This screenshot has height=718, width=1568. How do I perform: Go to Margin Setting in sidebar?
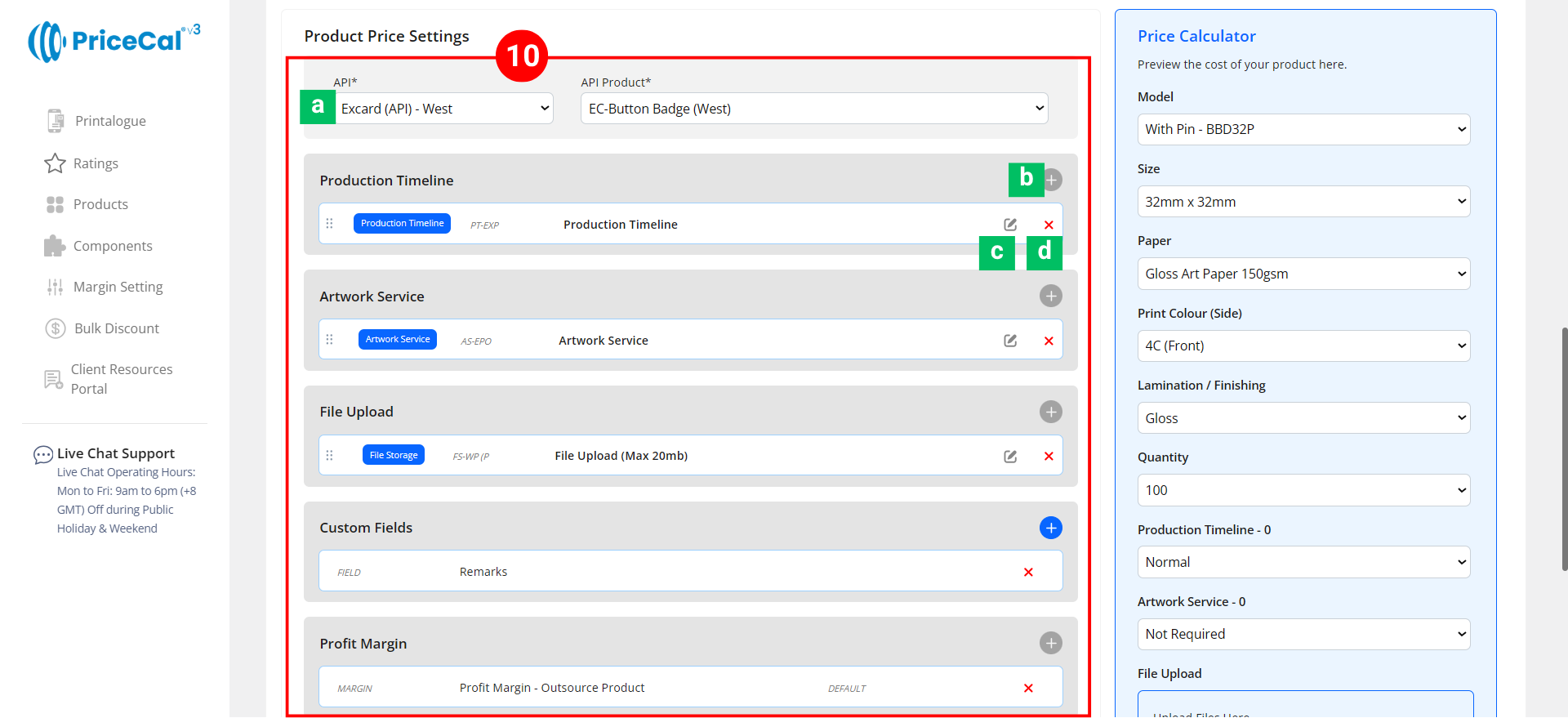click(x=118, y=287)
